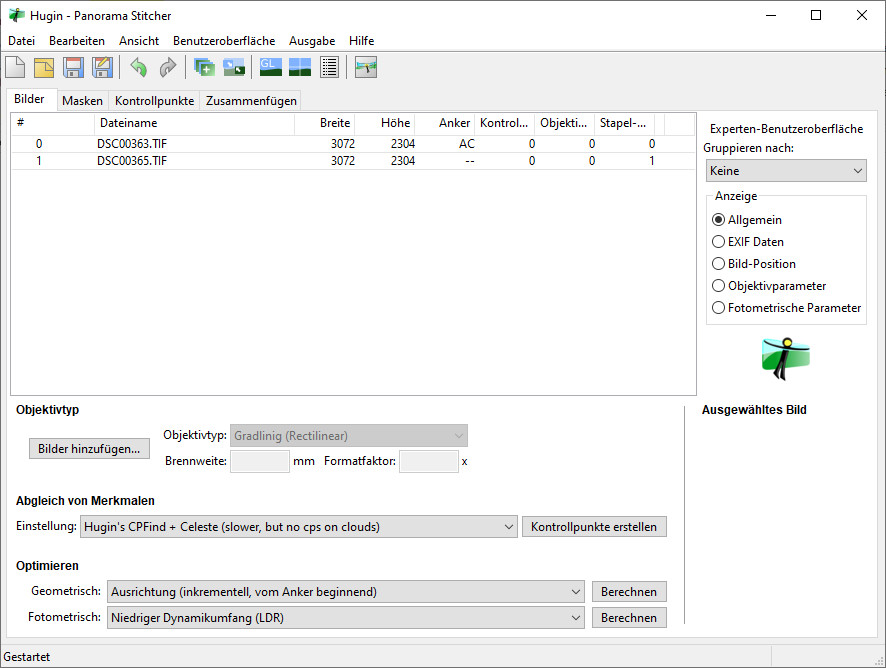Image resolution: width=886 pixels, height=668 pixels.
Task: Click the AC anchor cell of DSC00363.TIF
Action: [467, 144]
